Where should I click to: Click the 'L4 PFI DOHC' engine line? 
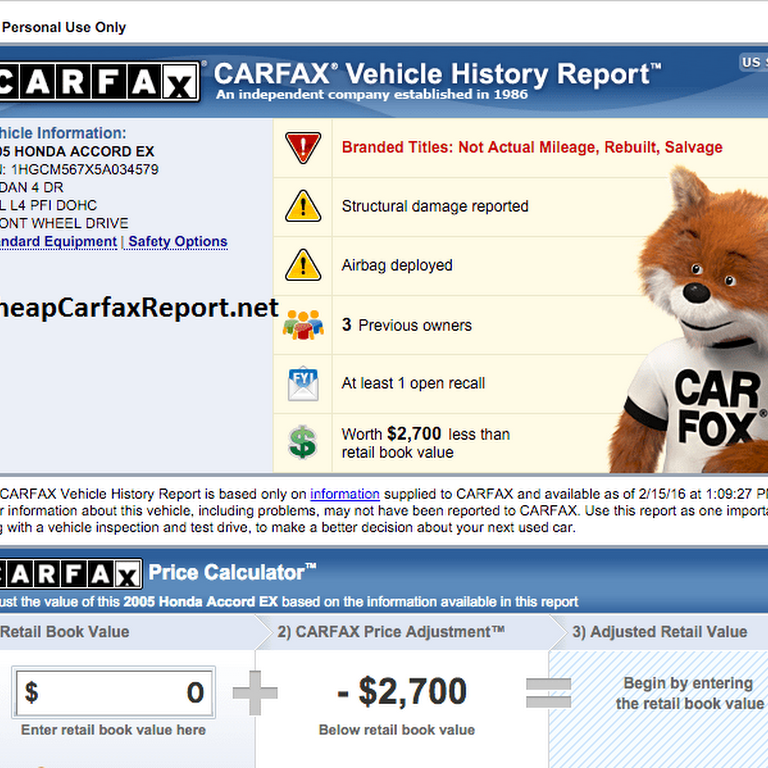coord(53,205)
